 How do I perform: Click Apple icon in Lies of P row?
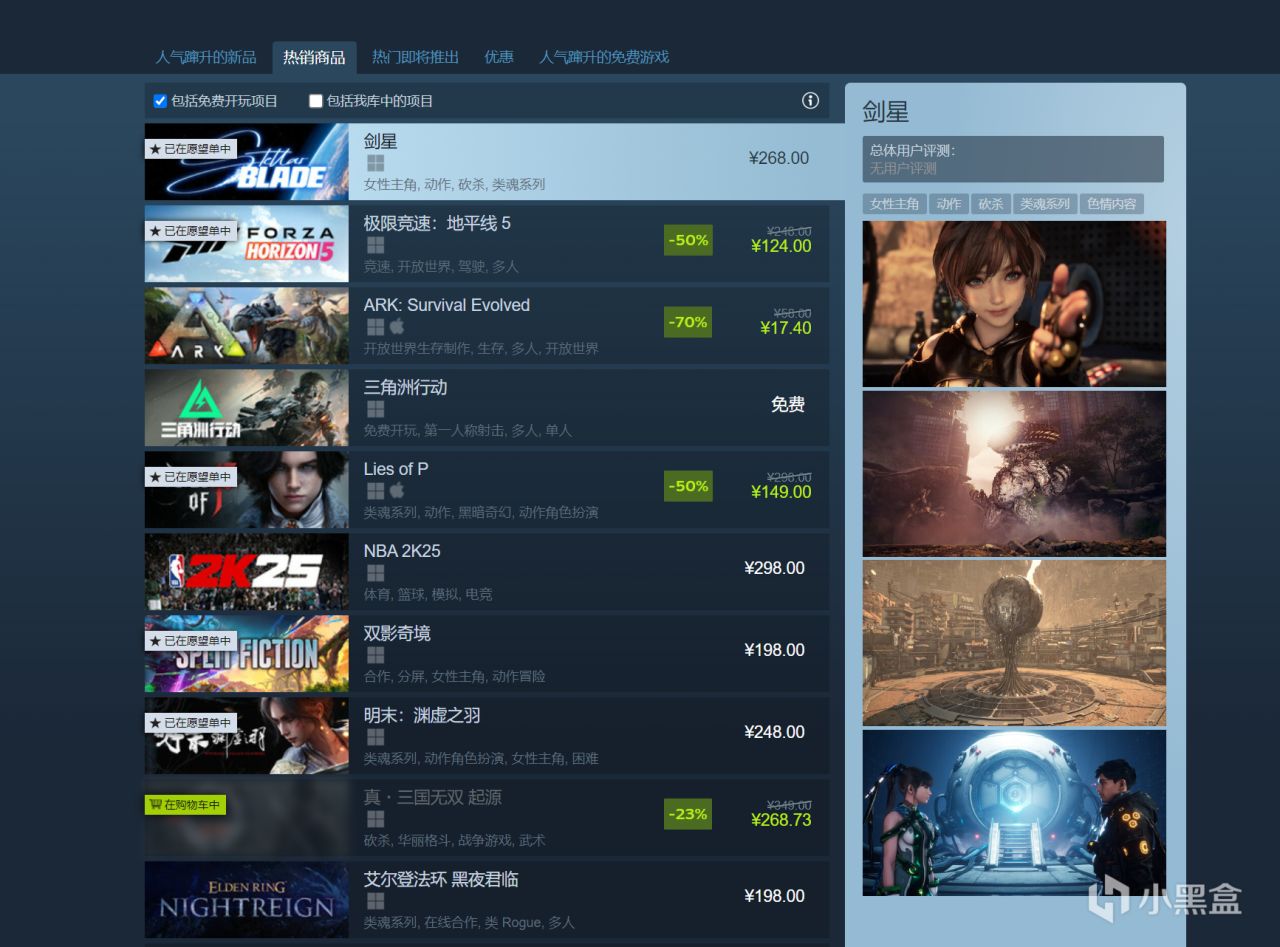click(x=396, y=491)
